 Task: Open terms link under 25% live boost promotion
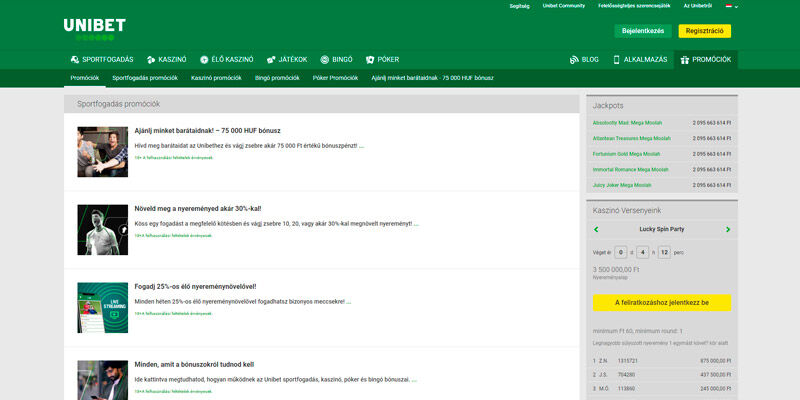173,314
